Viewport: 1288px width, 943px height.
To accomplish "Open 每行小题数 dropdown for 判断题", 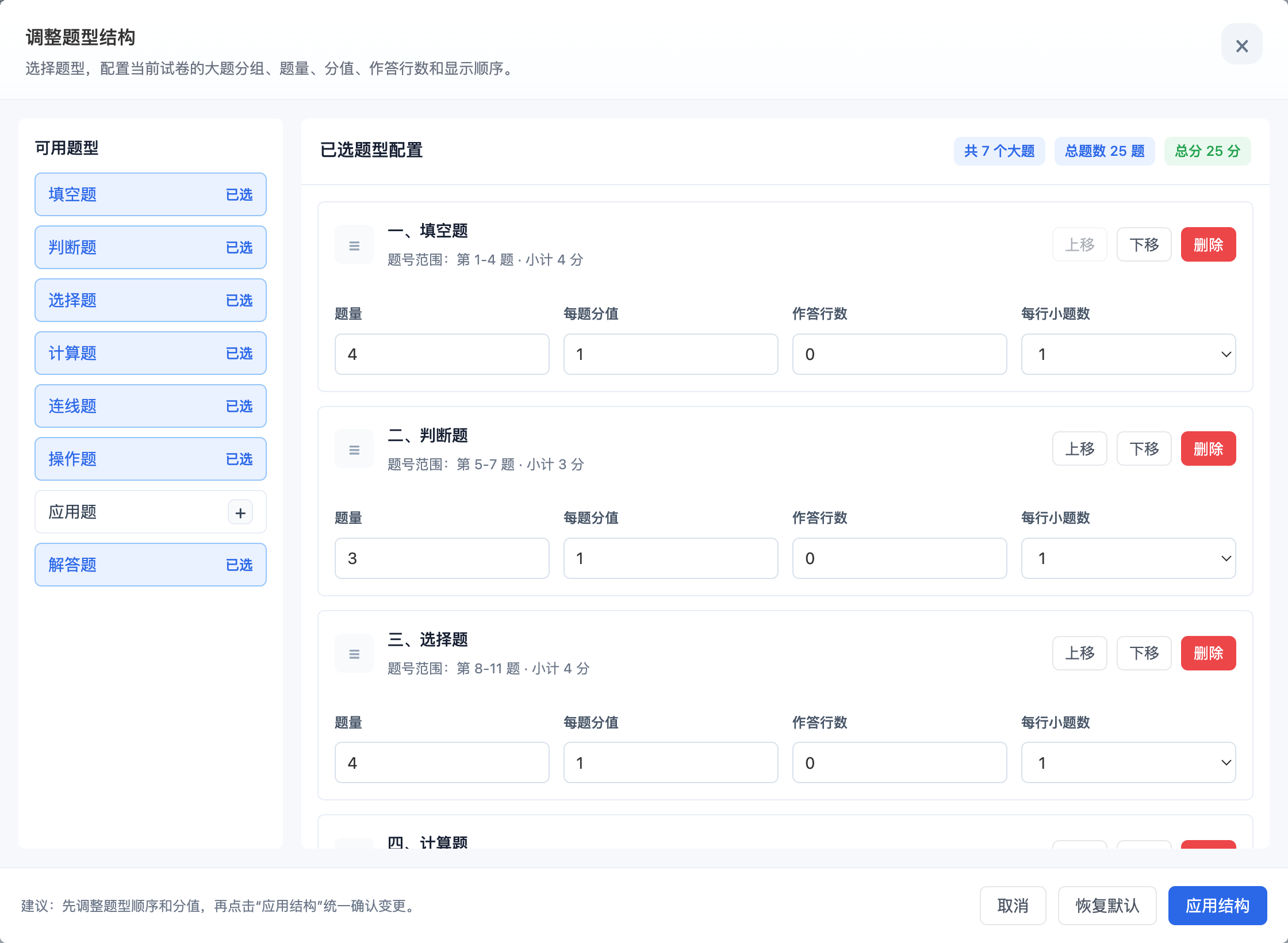I will (x=1128, y=558).
